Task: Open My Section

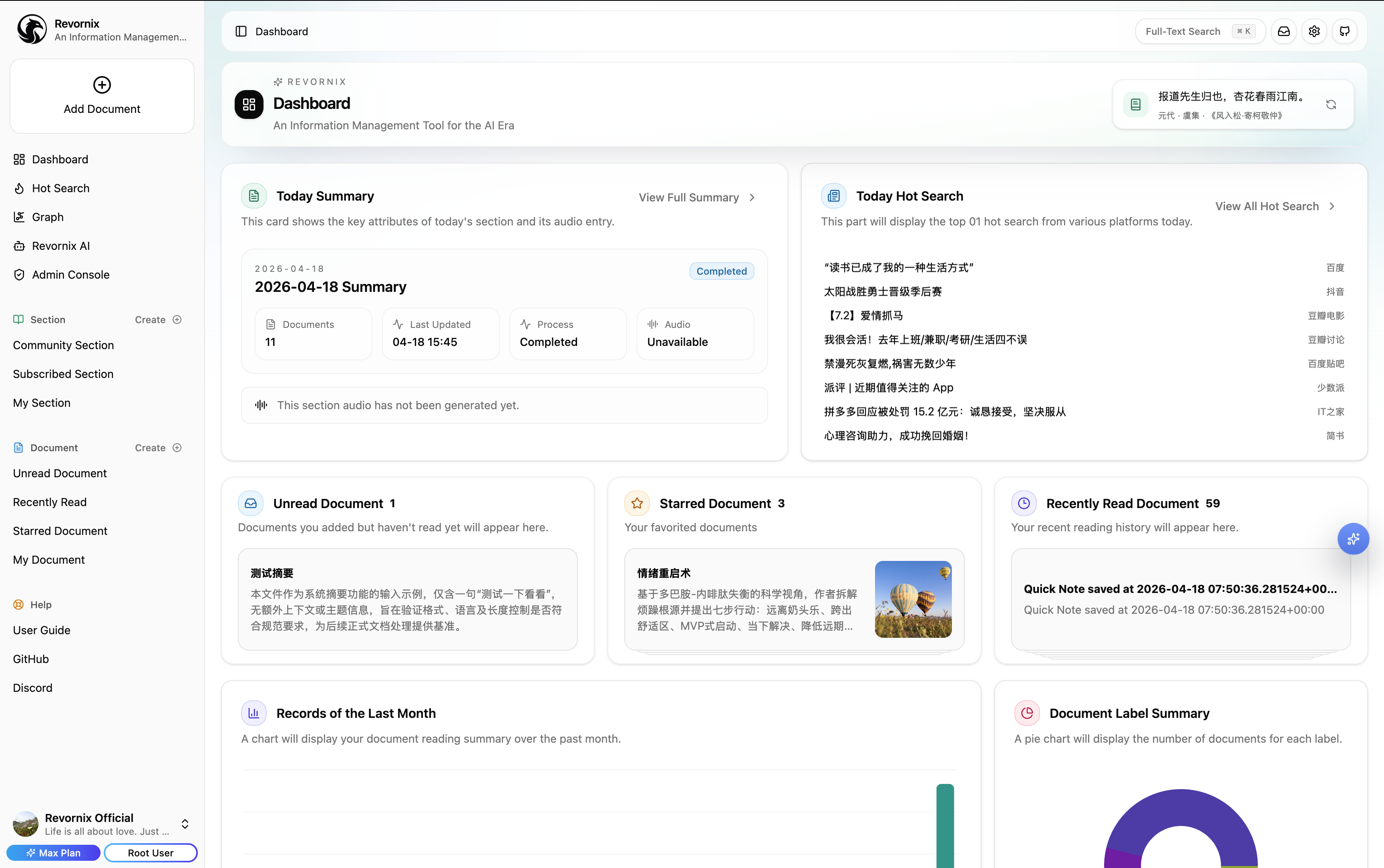Action: click(x=41, y=403)
